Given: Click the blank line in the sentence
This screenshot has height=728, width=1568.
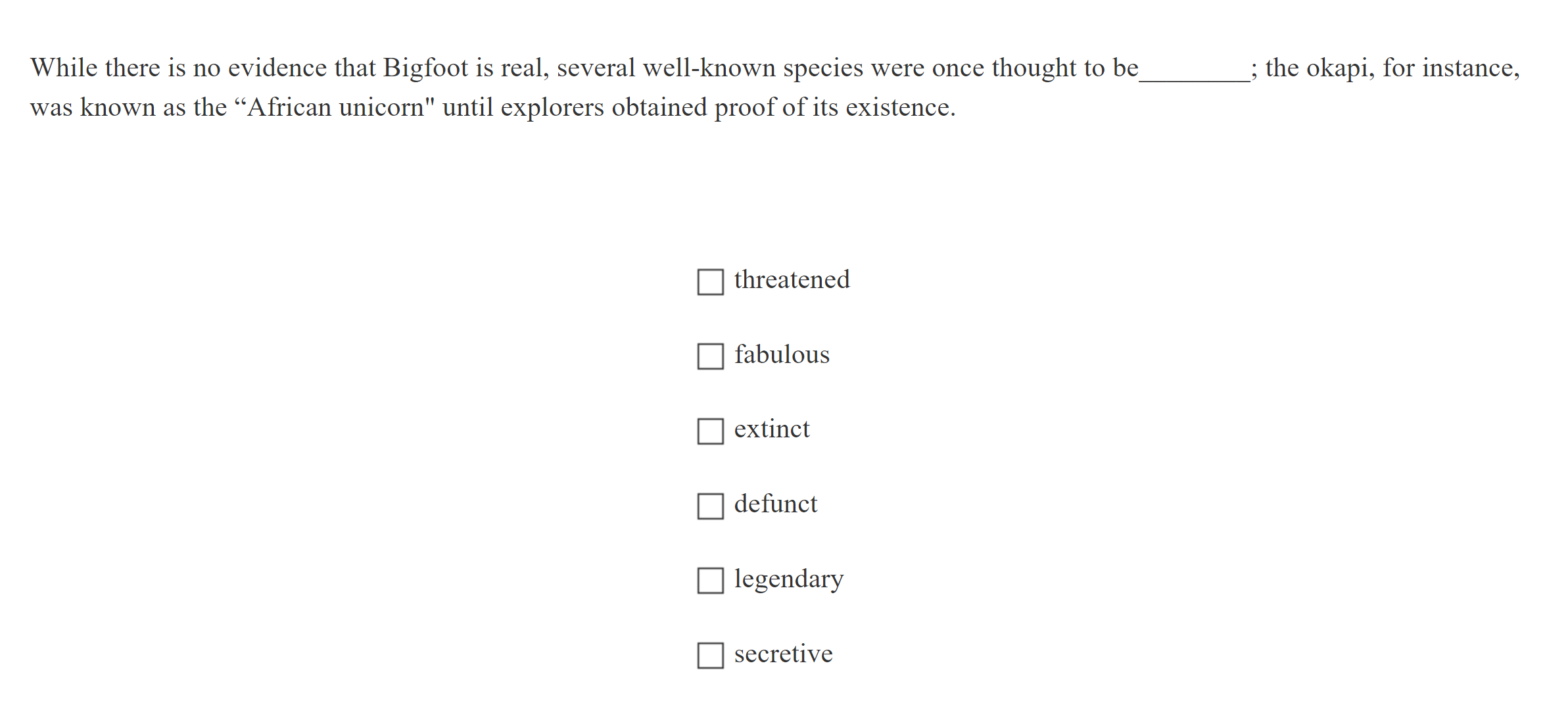Looking at the screenshot, I should pos(1194,71).
